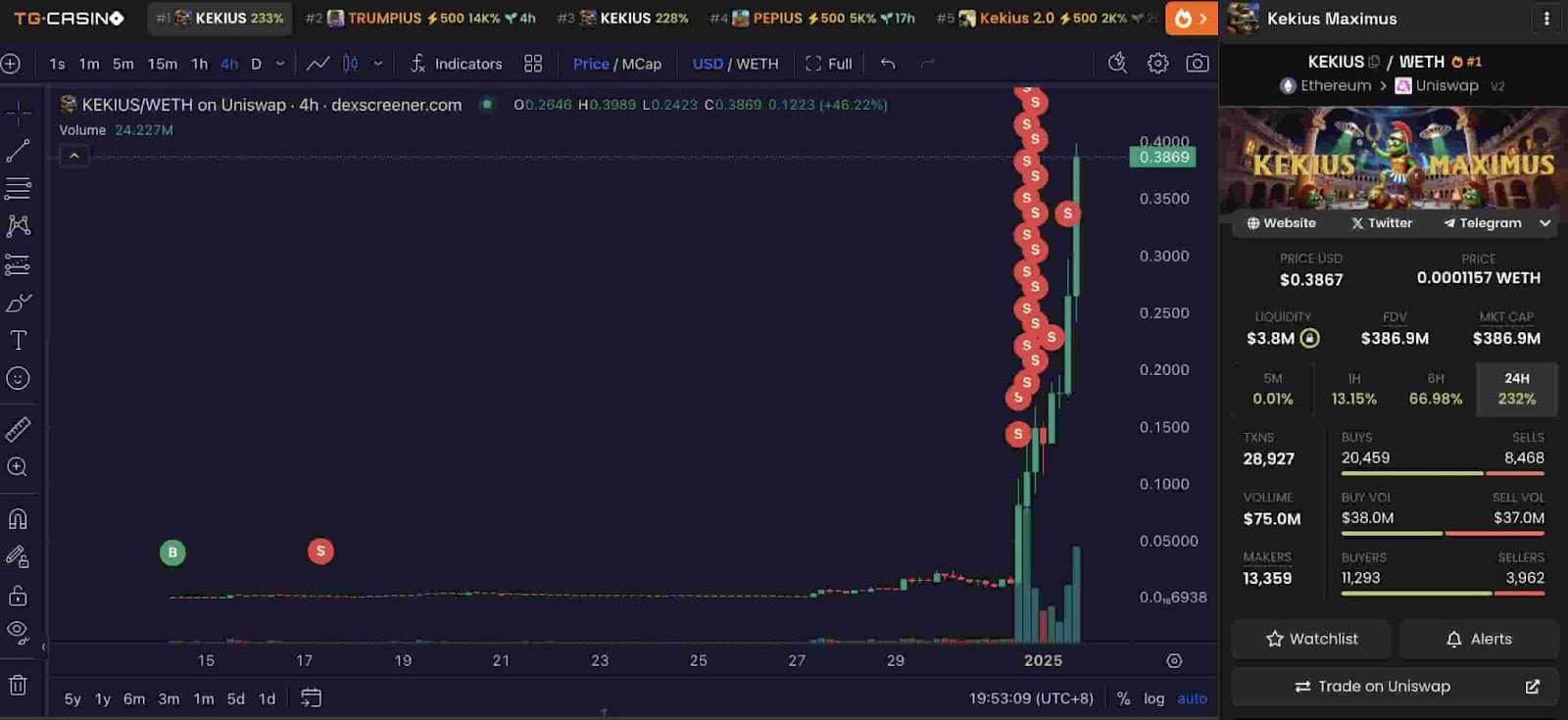This screenshot has height=720, width=1568.
Task: Add a symbol to compare with plus icon
Action: (x=11, y=64)
